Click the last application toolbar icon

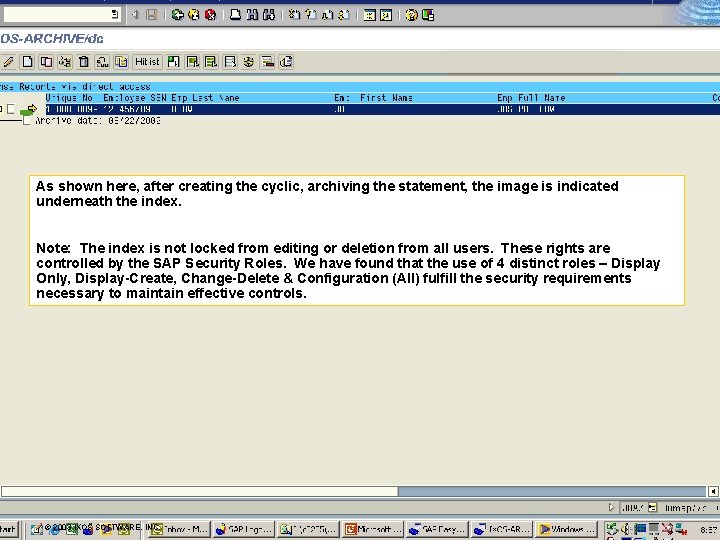pyautogui.click(x=287, y=62)
